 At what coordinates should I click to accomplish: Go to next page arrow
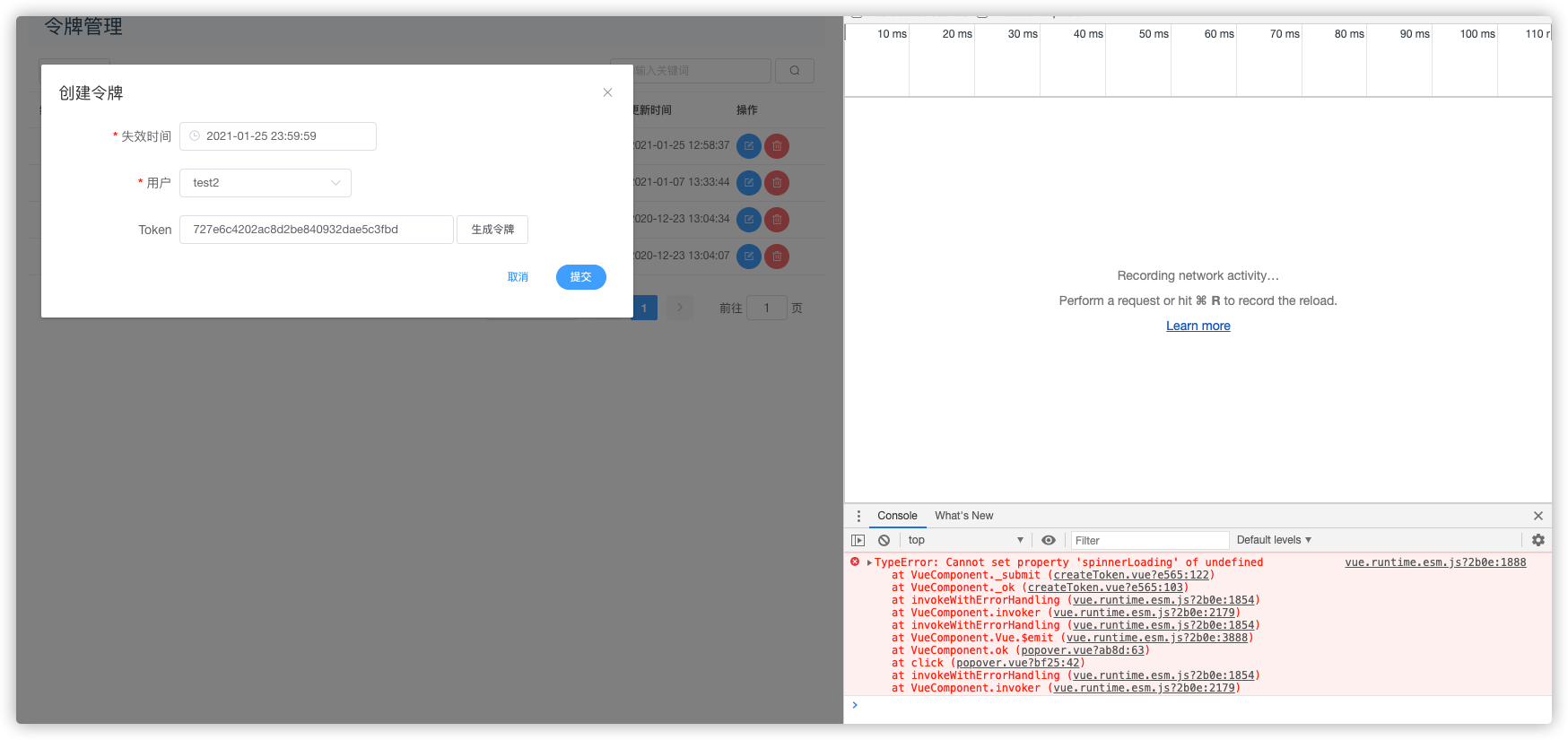pyautogui.click(x=680, y=308)
